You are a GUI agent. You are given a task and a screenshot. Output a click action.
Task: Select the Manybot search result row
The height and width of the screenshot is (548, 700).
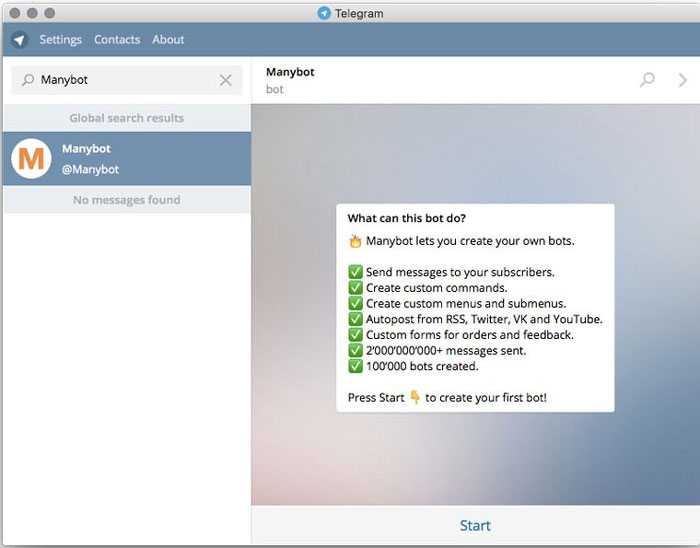tap(127, 159)
